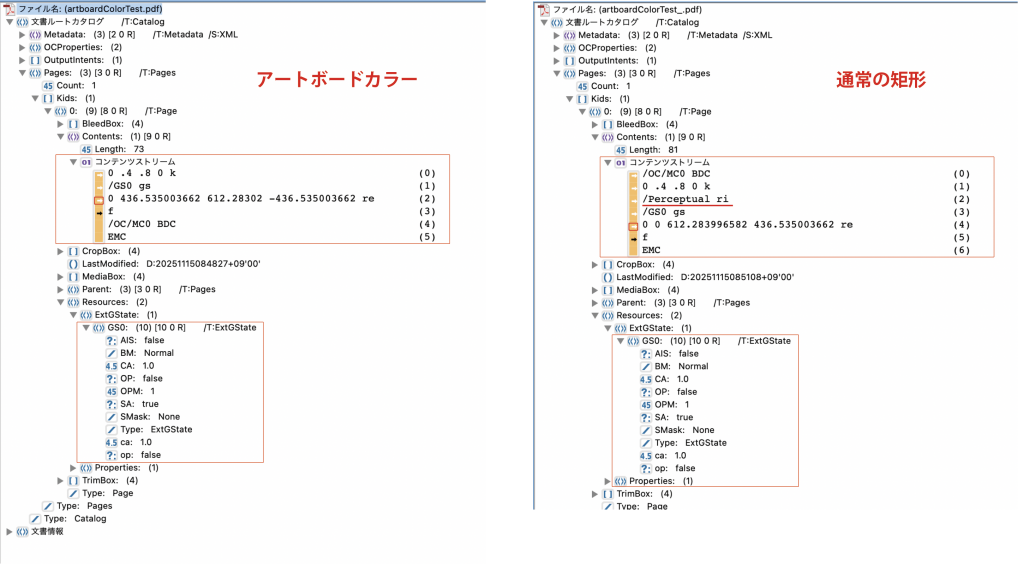Click the red-outlined marker beside the 612.28302 re line
This screenshot has width=1023, height=565.
[x=98, y=200]
